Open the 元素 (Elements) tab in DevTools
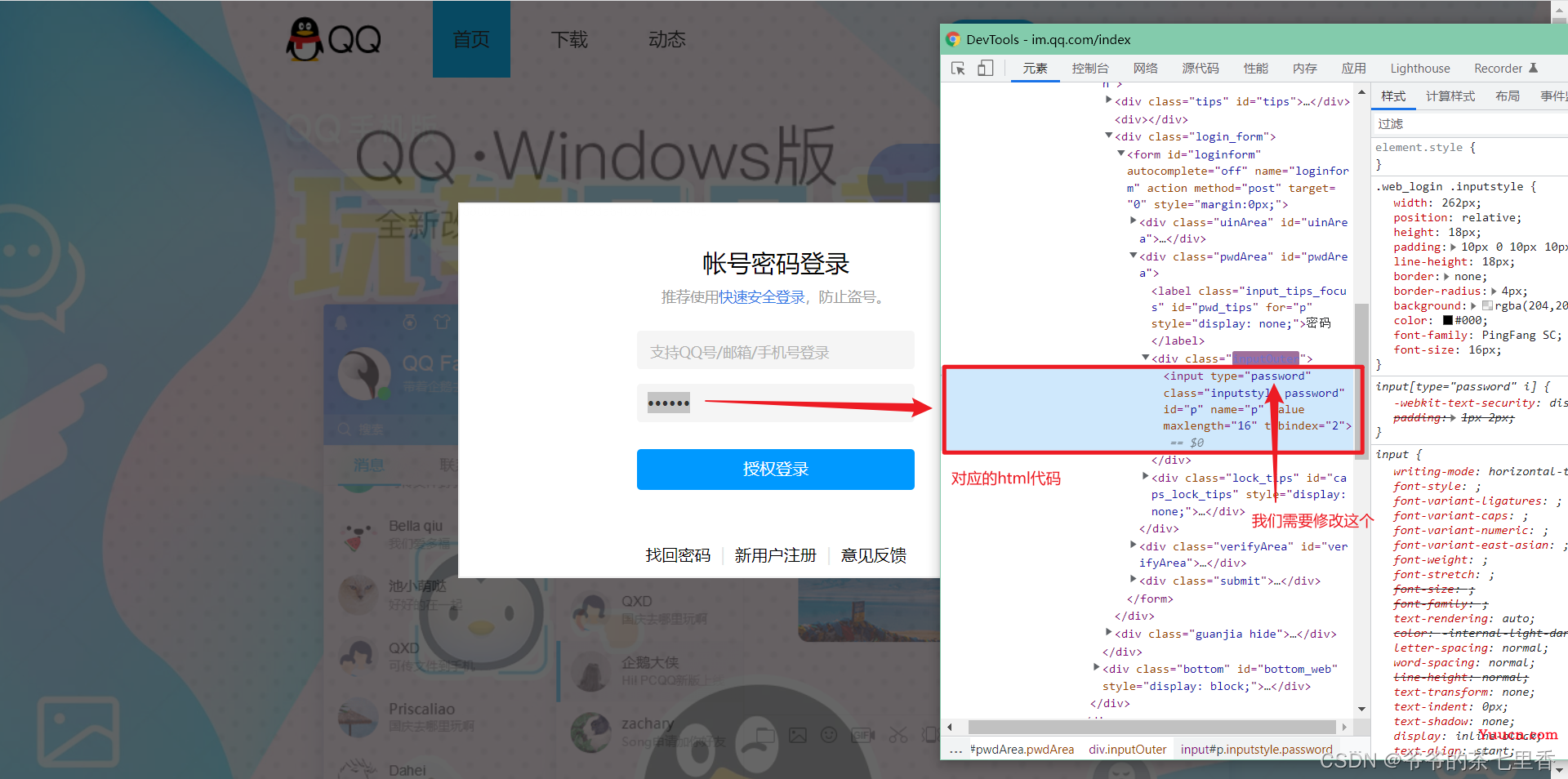1568x779 pixels. [1035, 69]
